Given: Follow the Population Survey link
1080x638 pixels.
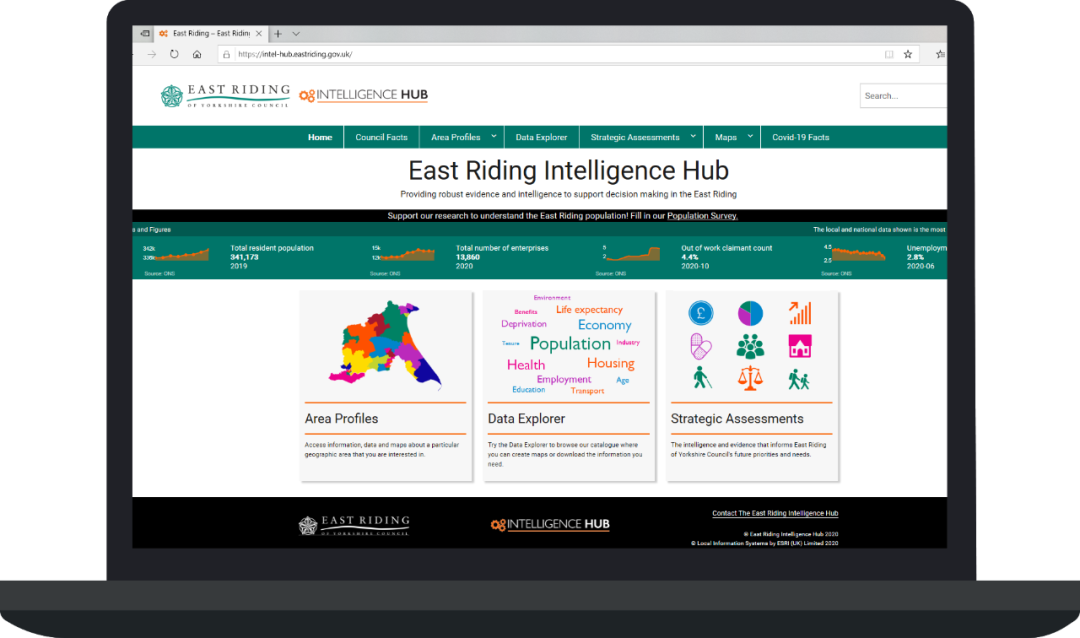Looking at the screenshot, I should [x=702, y=216].
